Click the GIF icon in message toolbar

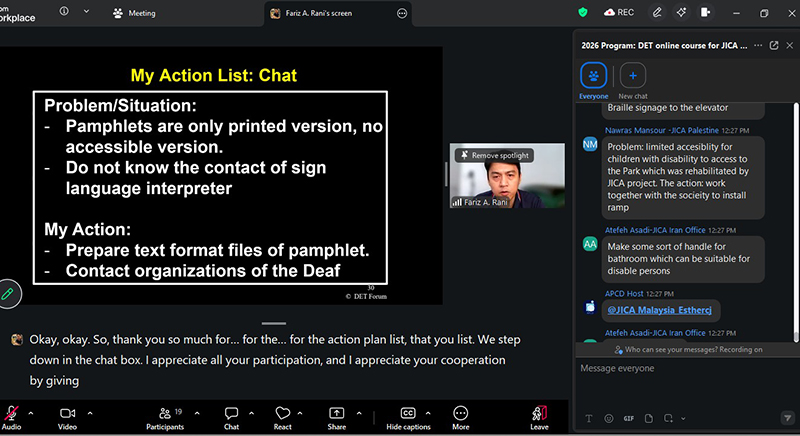629,418
